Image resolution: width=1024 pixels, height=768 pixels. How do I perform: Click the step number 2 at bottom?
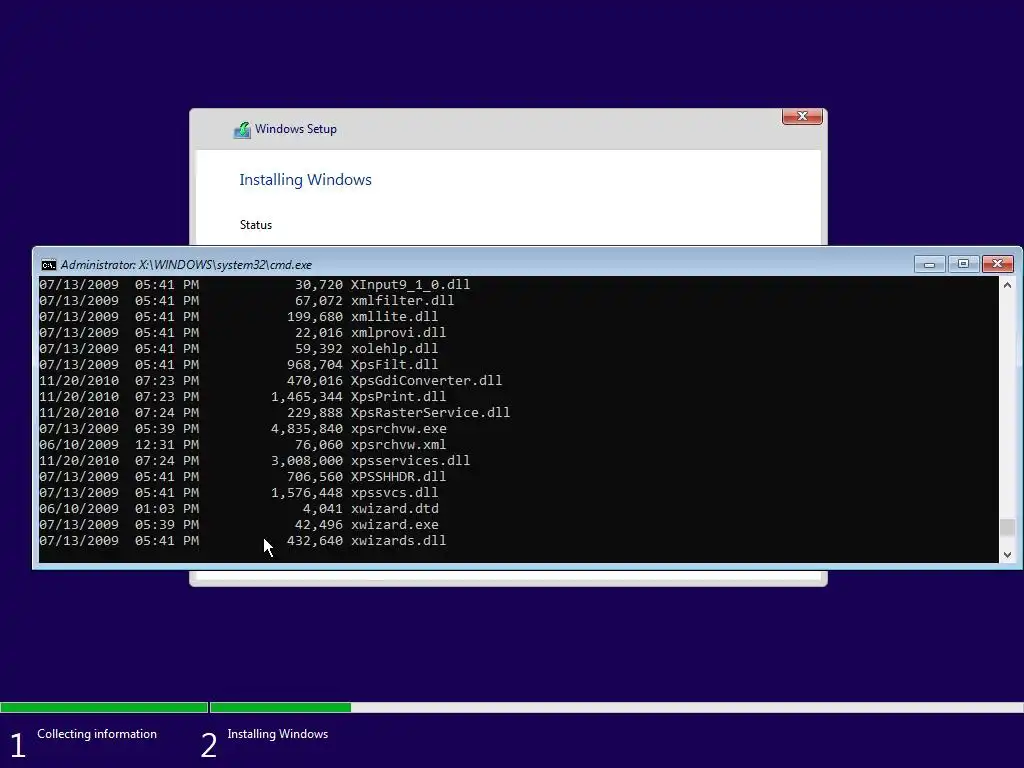(x=208, y=746)
